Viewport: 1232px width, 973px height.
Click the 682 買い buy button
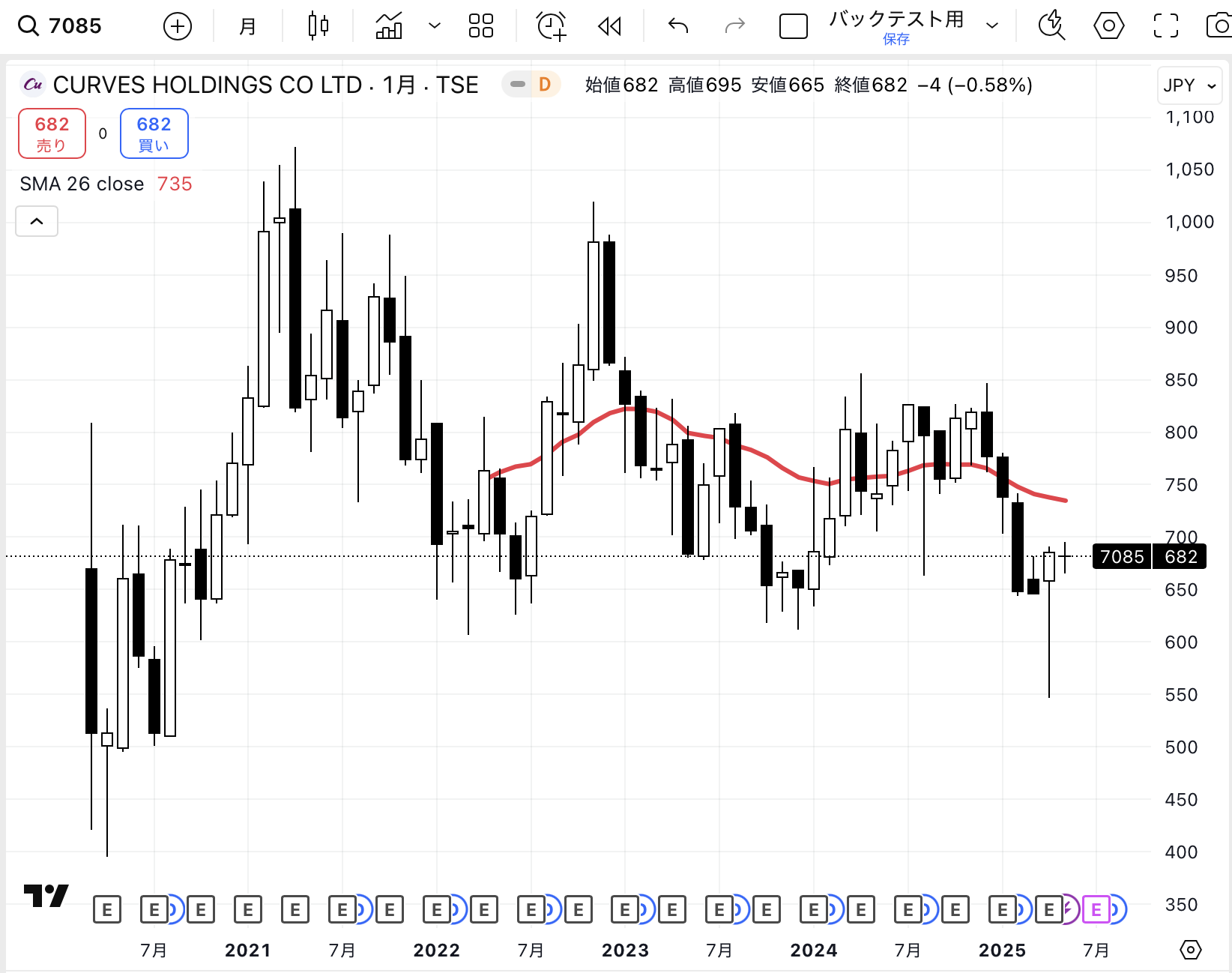pos(154,133)
